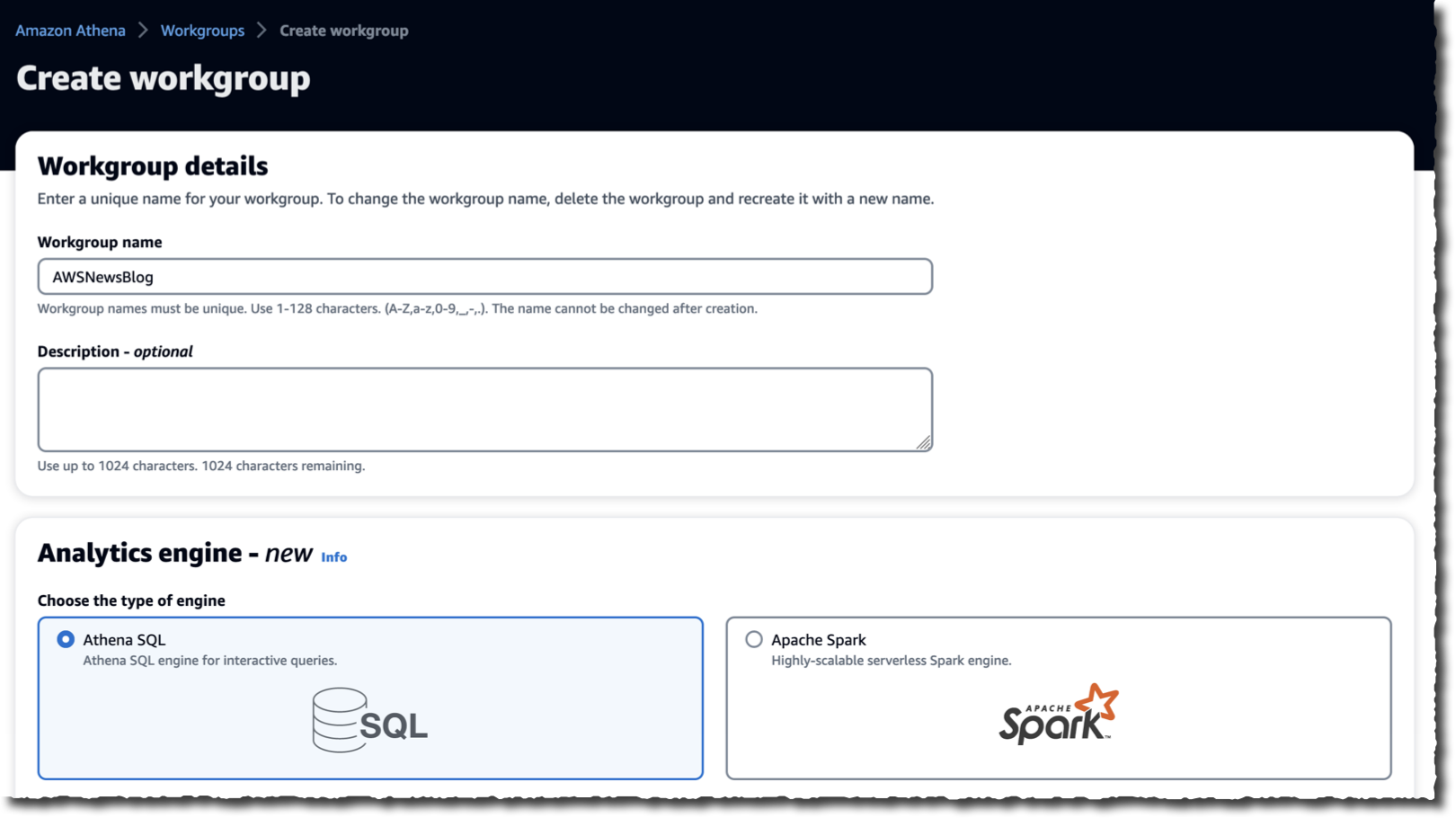Select the Apache Spark radio button
This screenshot has width=1456, height=818.
coord(754,639)
